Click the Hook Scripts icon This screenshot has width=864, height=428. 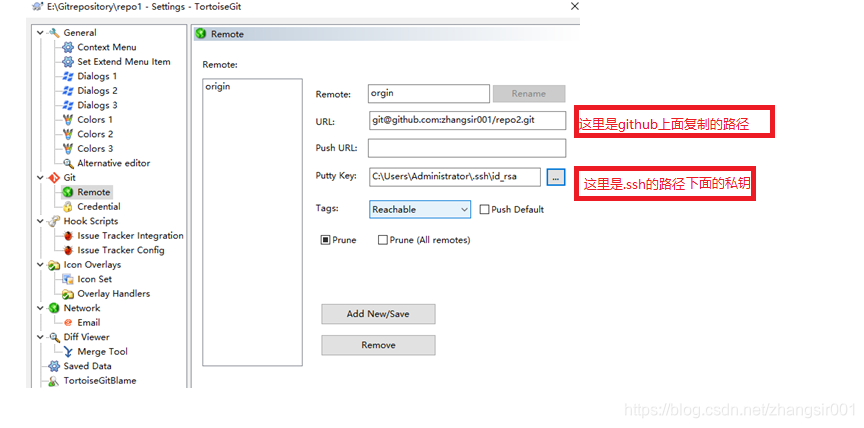click(x=54, y=221)
